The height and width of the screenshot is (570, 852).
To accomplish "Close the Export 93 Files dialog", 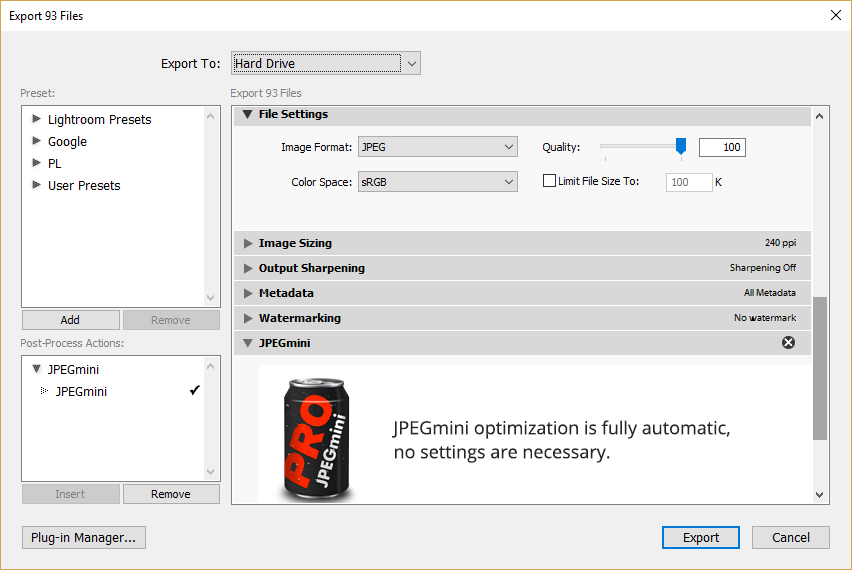I will coord(836,15).
